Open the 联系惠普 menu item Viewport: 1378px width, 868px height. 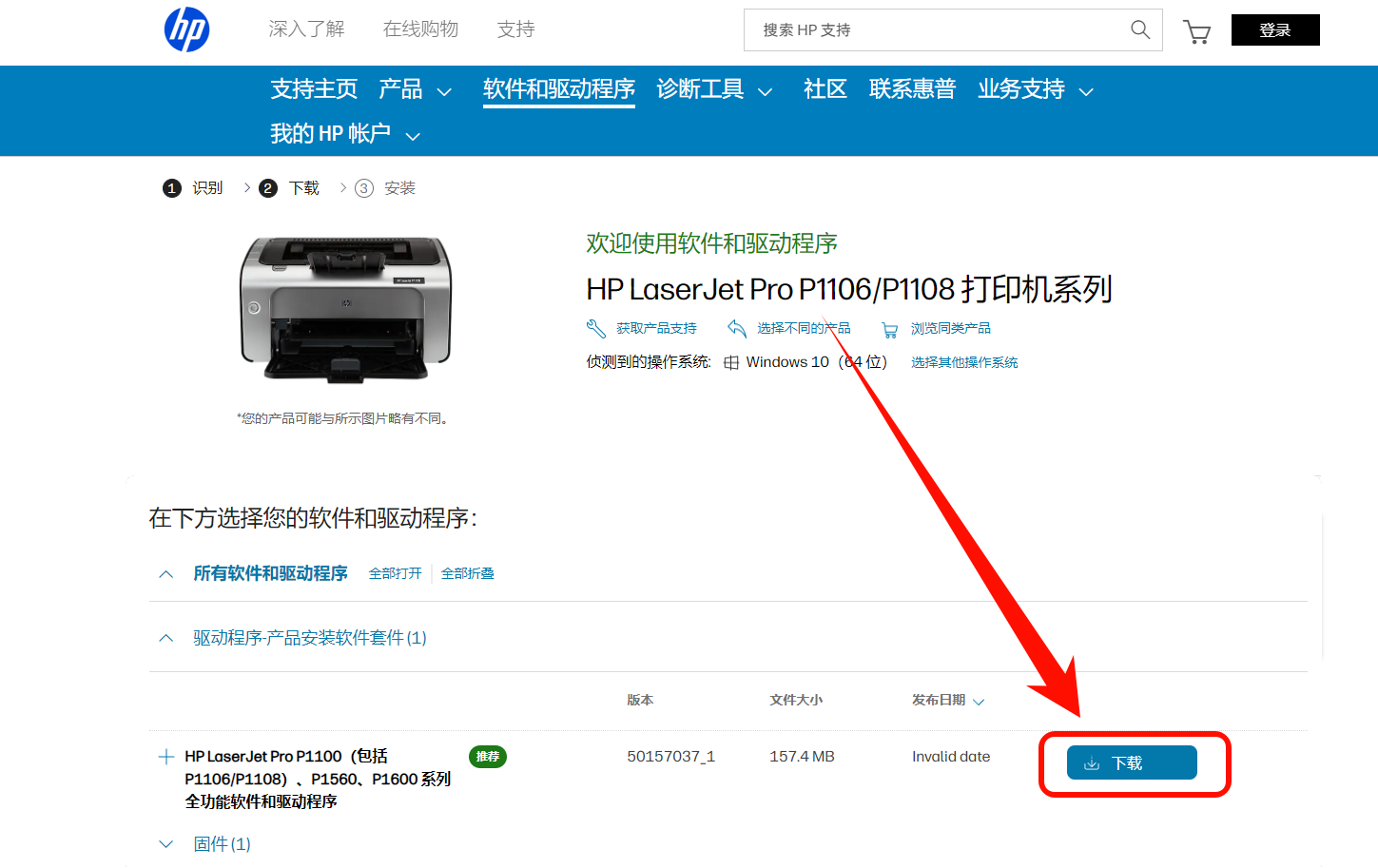(x=912, y=89)
